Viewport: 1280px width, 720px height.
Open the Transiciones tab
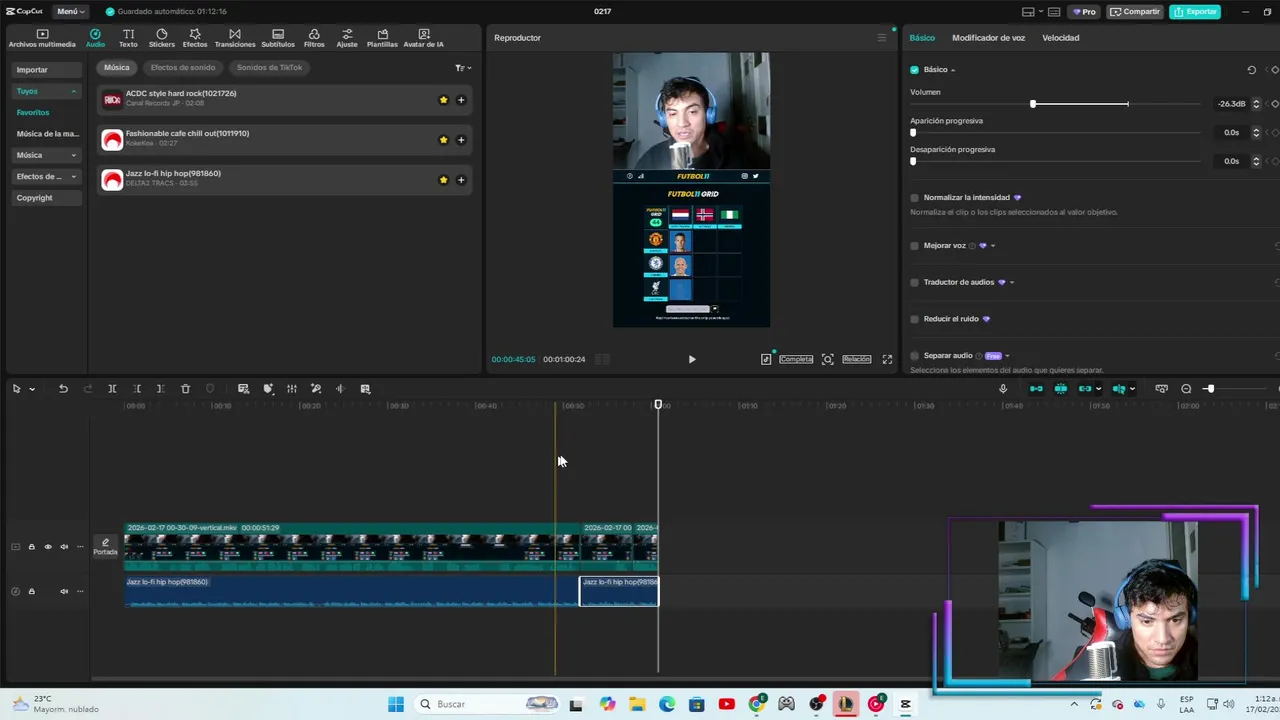tap(235, 38)
